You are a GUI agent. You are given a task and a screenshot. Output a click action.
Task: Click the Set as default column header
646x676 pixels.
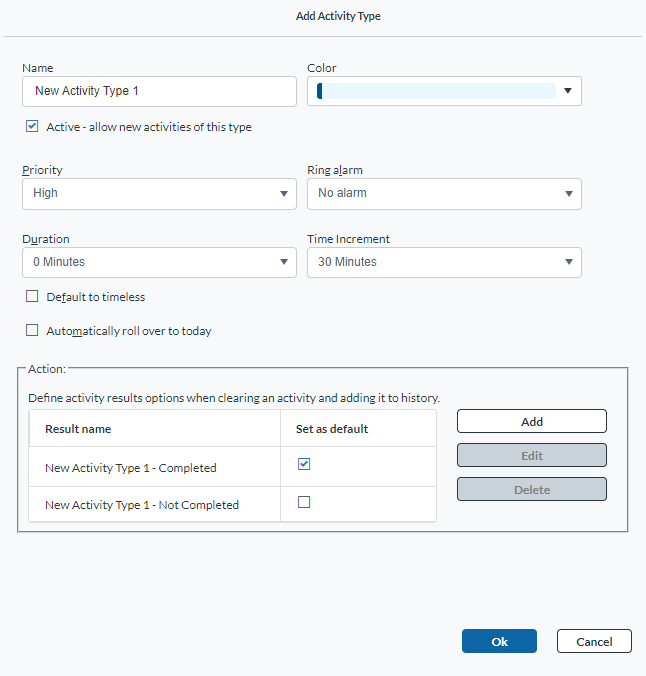tap(358, 429)
